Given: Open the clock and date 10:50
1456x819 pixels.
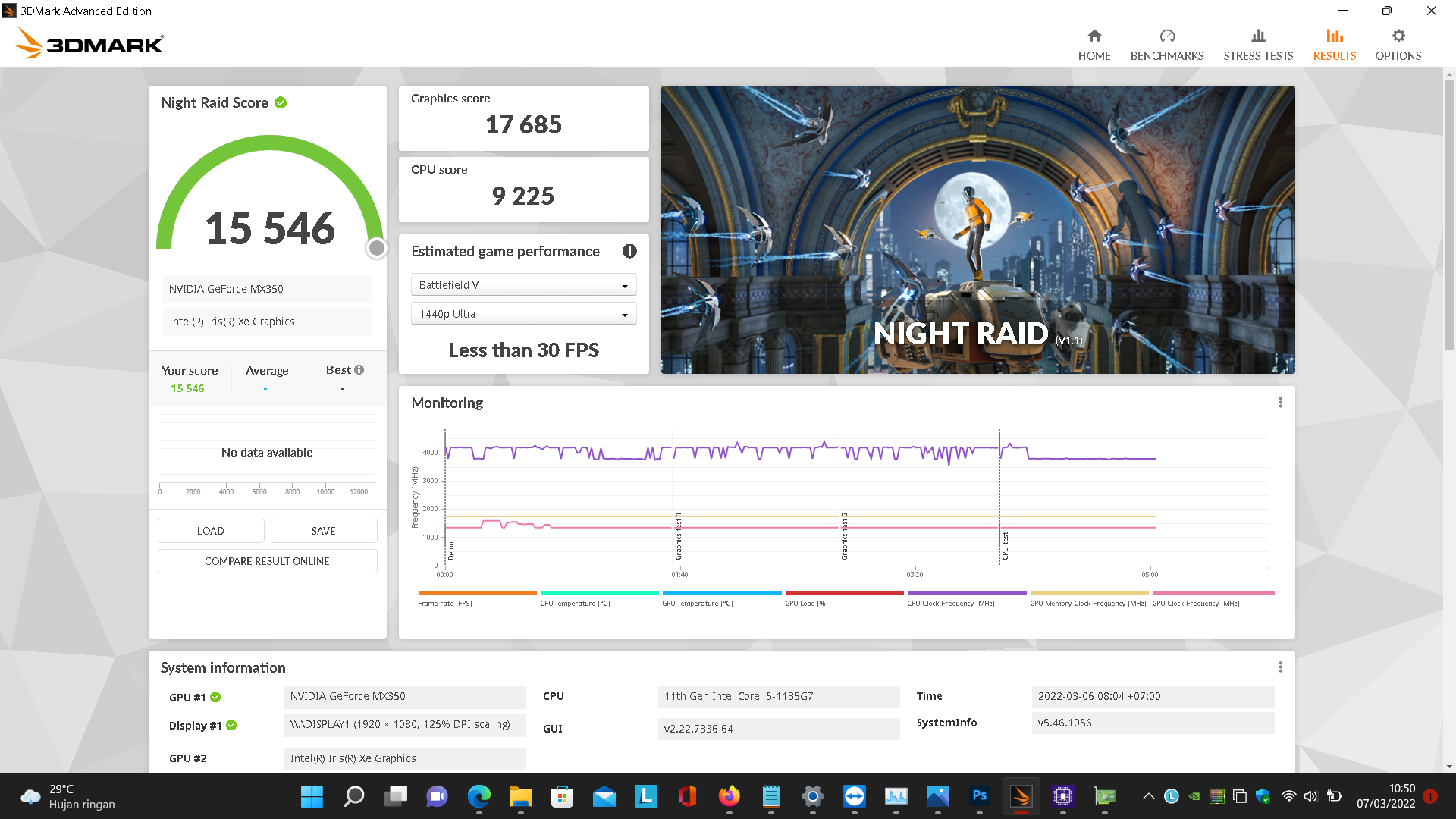Looking at the screenshot, I should point(1385,796).
